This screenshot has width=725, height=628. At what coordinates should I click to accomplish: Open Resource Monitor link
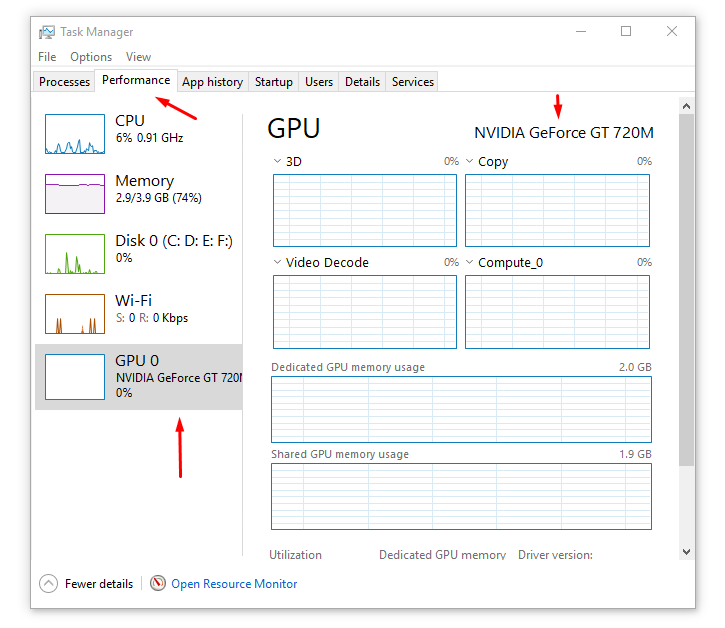(234, 584)
